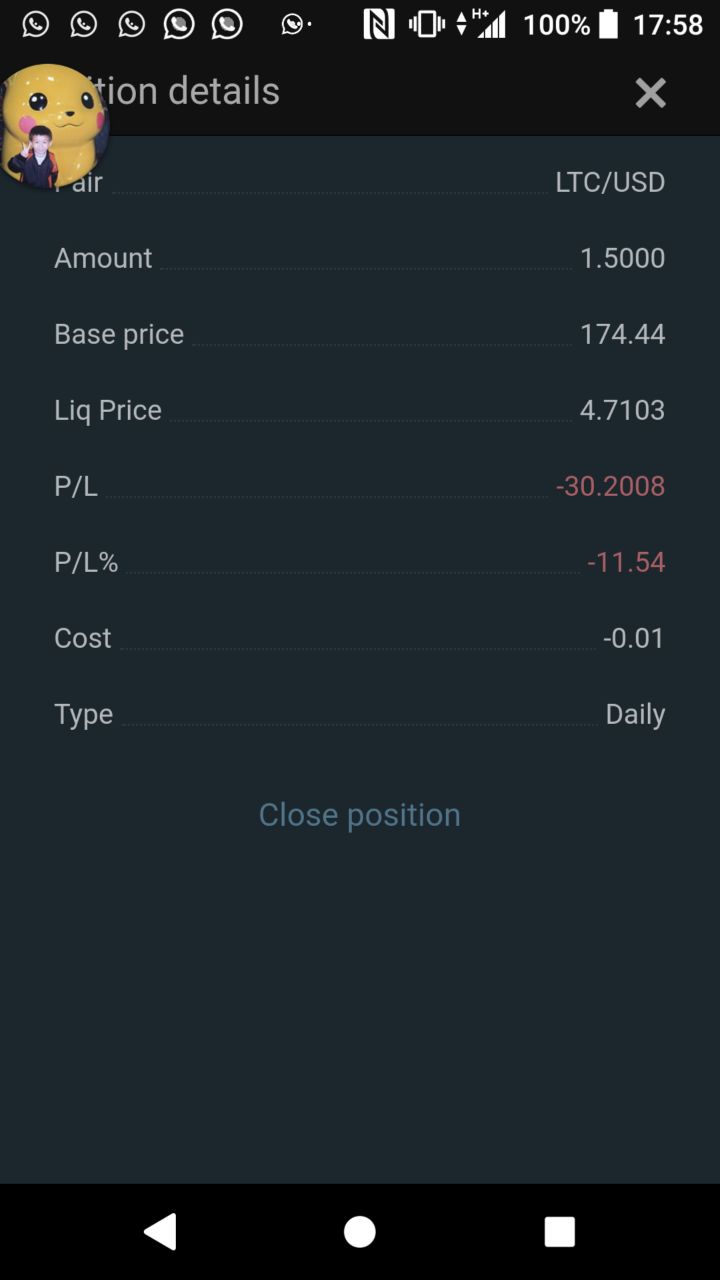Tap the battery status icon
The height and width of the screenshot is (1280, 720).
pyautogui.click(x=608, y=24)
